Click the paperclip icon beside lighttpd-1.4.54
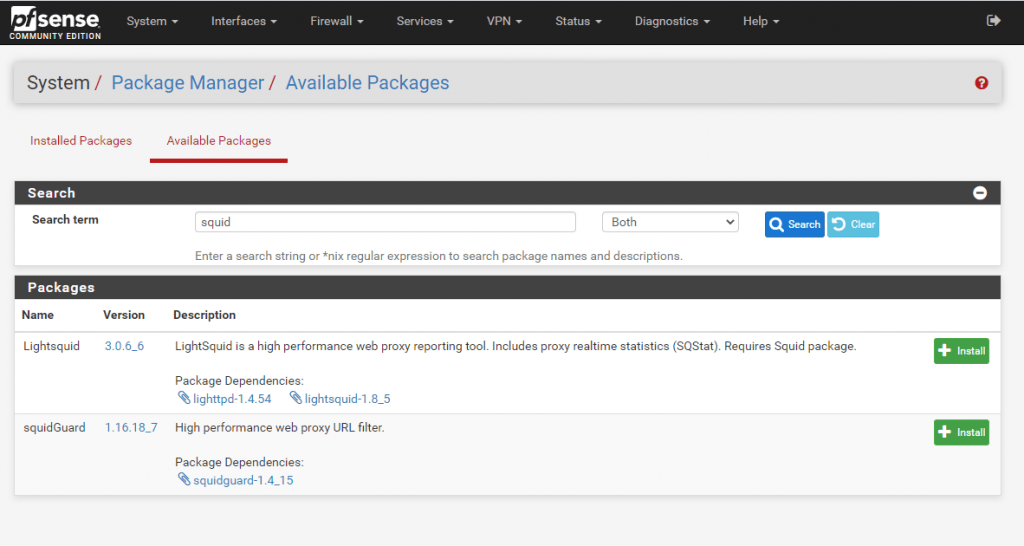 (184, 398)
